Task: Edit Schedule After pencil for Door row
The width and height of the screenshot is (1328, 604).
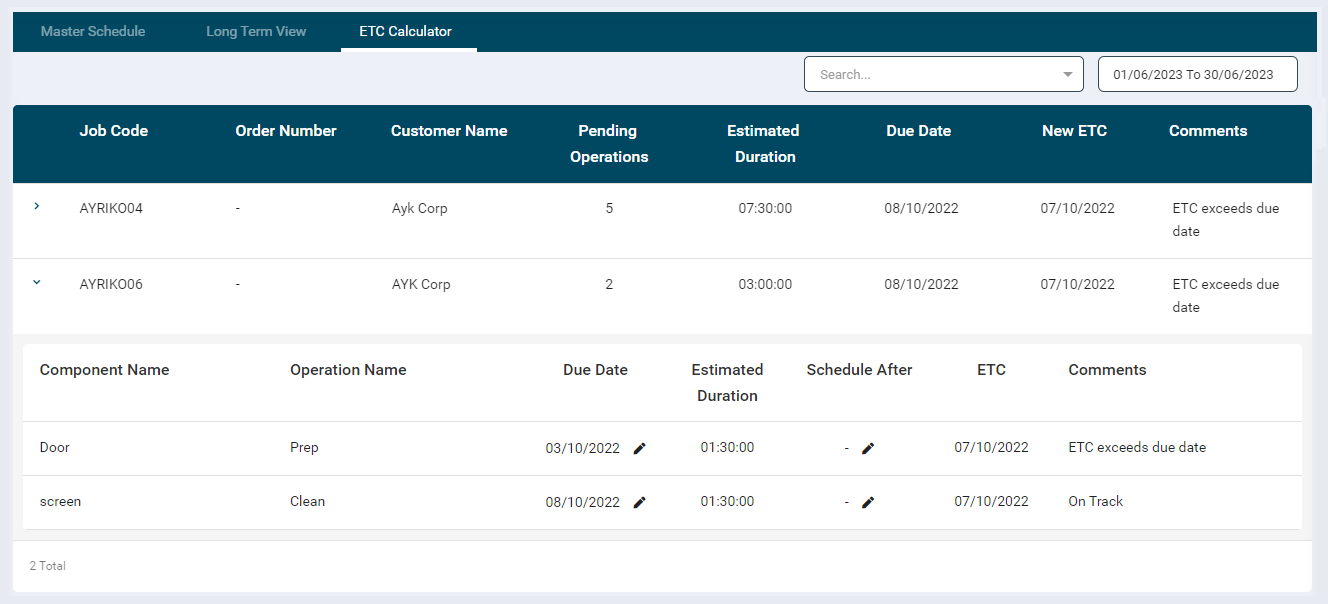Action: click(x=868, y=448)
